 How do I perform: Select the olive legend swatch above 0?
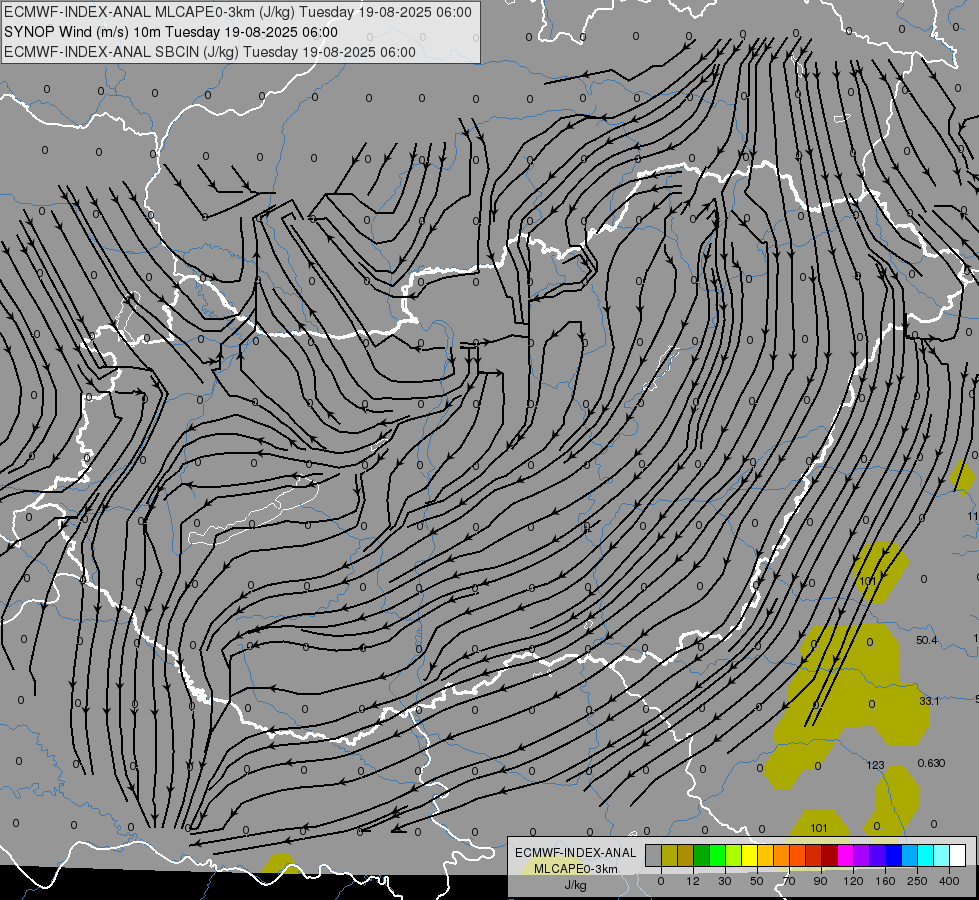tap(669, 855)
